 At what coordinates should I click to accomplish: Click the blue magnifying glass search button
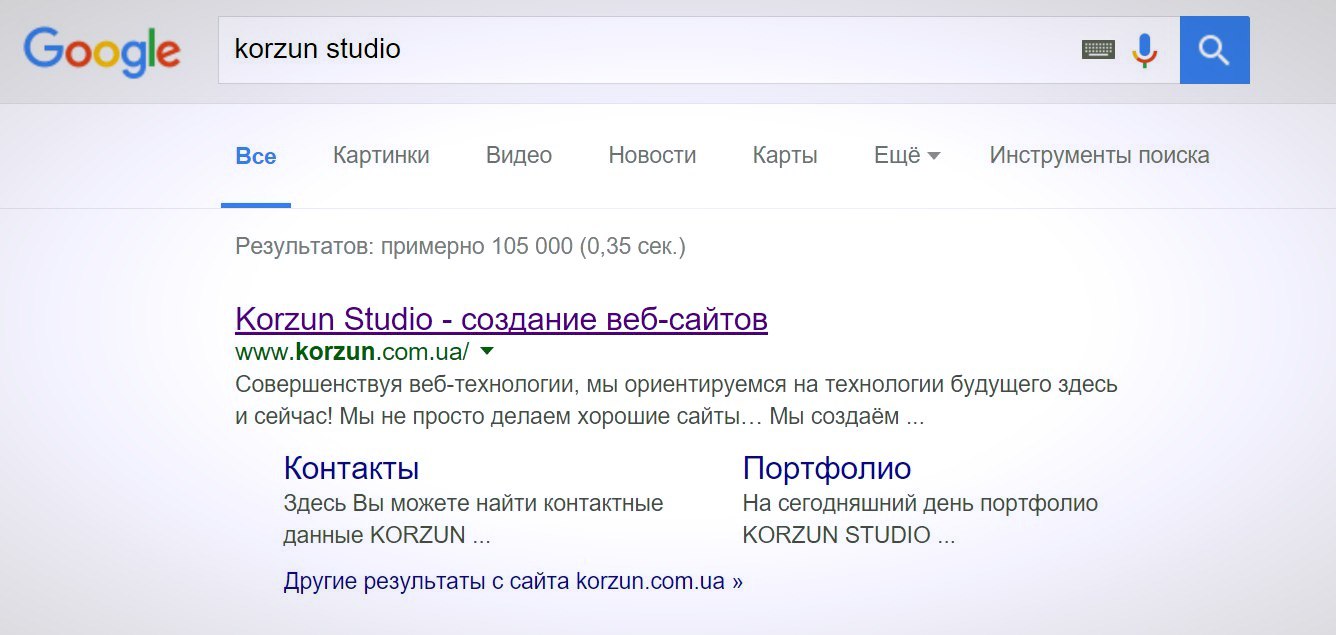tap(1213, 49)
